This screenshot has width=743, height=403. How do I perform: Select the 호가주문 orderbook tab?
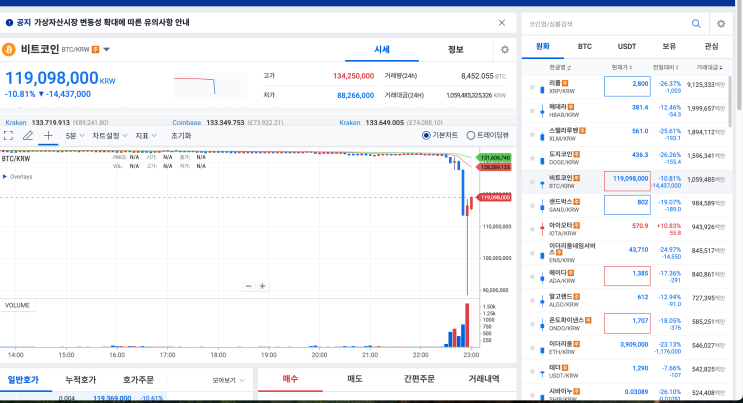(x=138, y=380)
